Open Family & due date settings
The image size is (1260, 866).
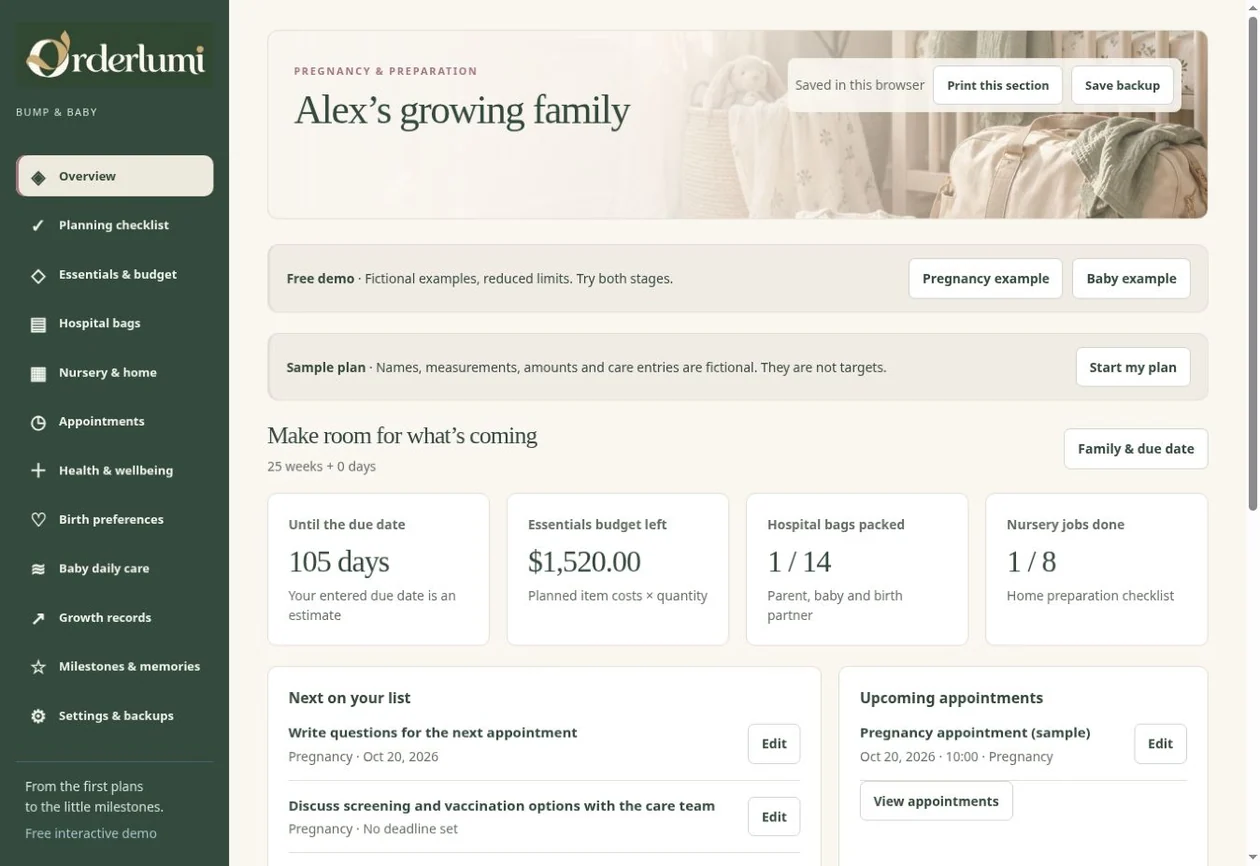(x=1136, y=449)
